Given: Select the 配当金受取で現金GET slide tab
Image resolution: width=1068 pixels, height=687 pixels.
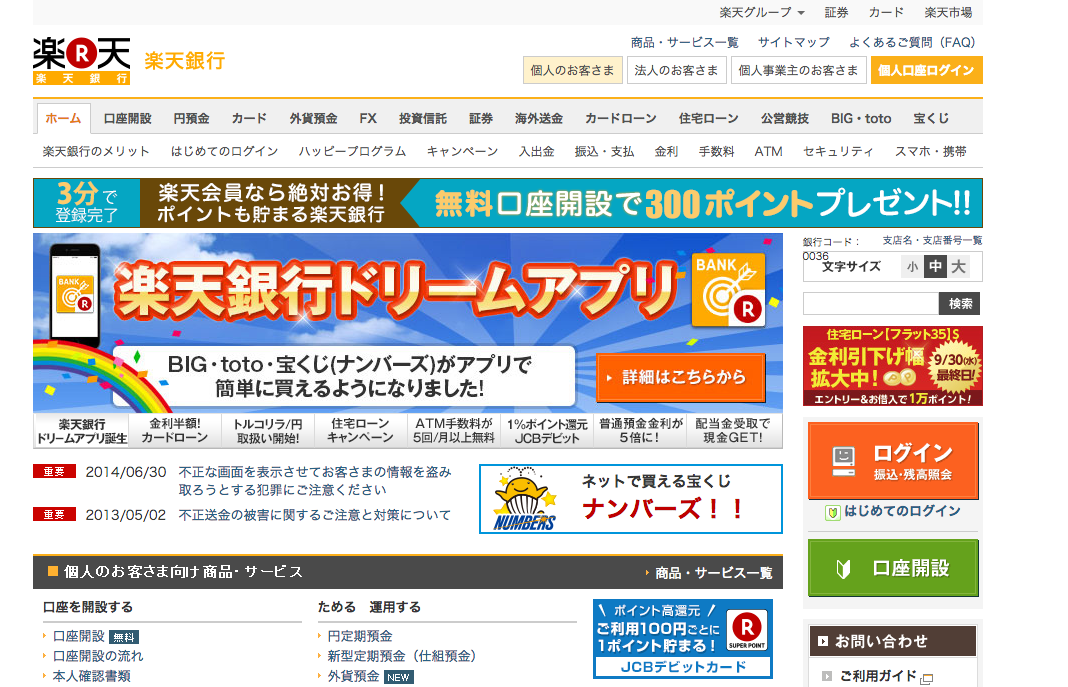Looking at the screenshot, I should pyautogui.click(x=733, y=430).
